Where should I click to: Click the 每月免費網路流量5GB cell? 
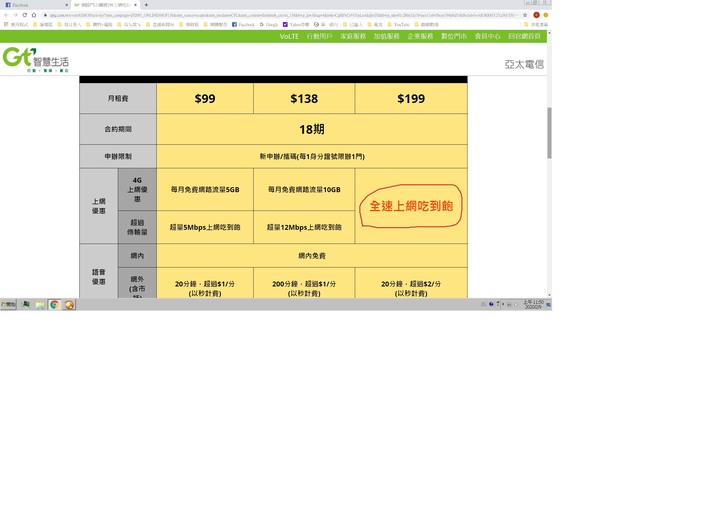coord(205,189)
